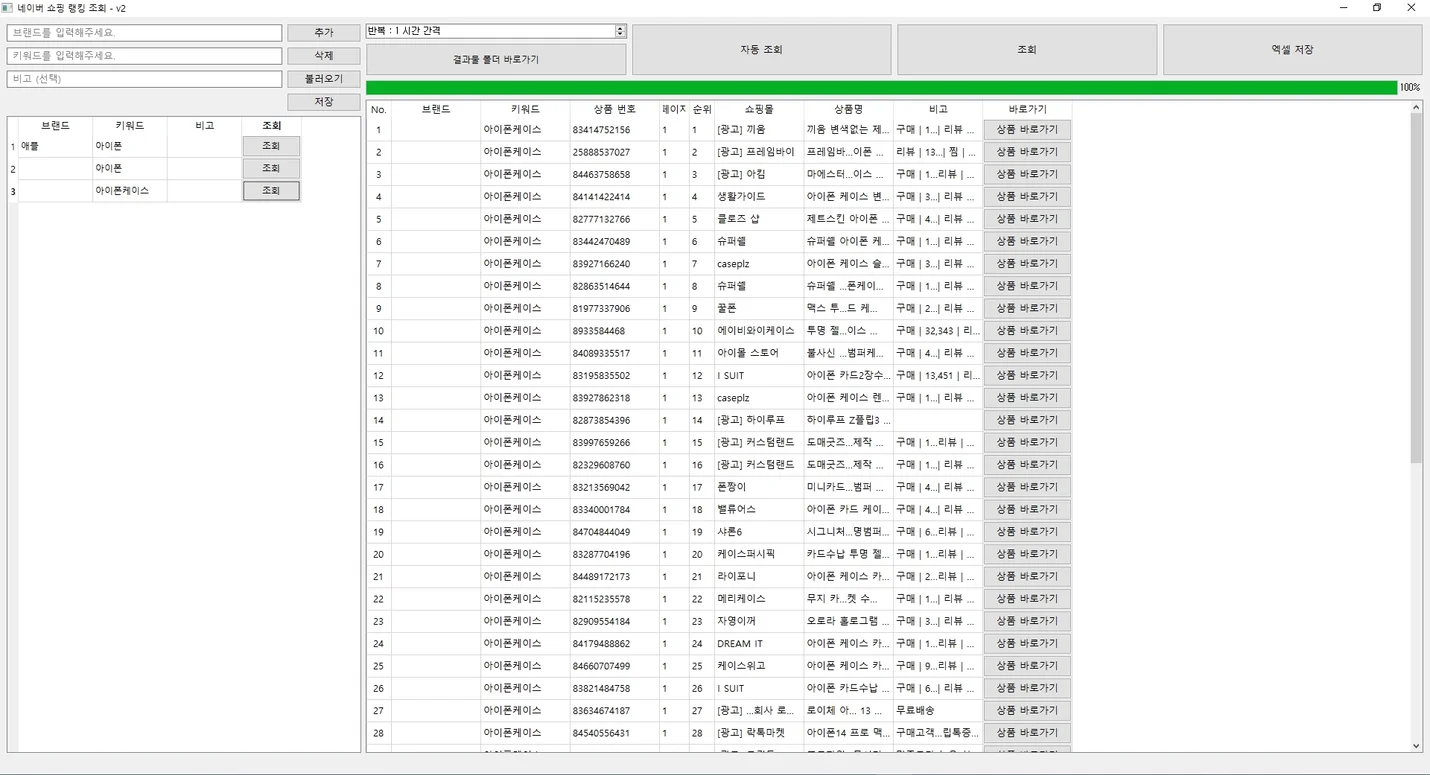Viewport: 1430px width, 775px height.
Task: Click the app icon in the title bar
Action: click(x=8, y=8)
